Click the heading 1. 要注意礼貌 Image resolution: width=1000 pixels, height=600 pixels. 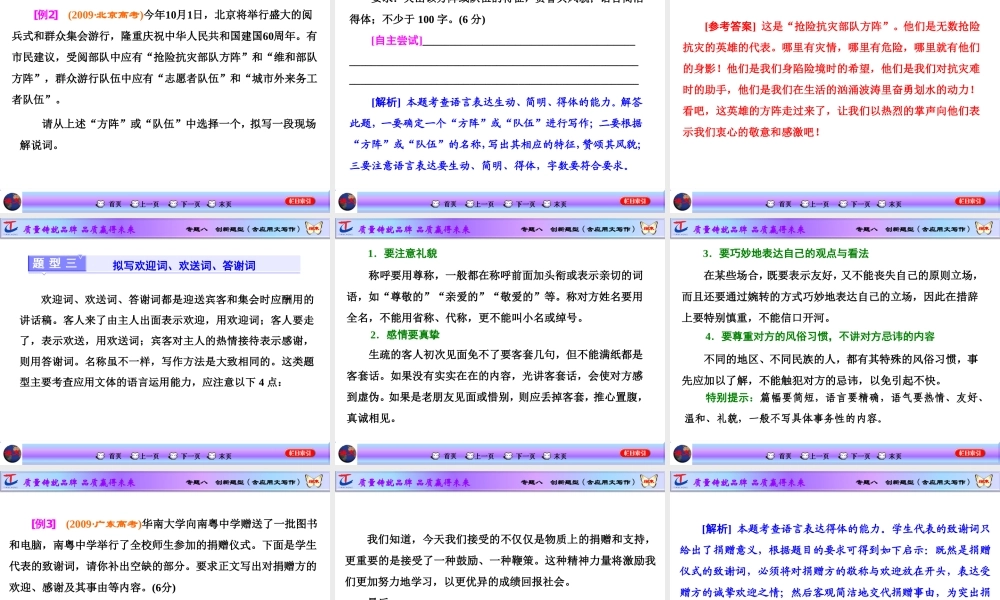pyautogui.click(x=402, y=253)
